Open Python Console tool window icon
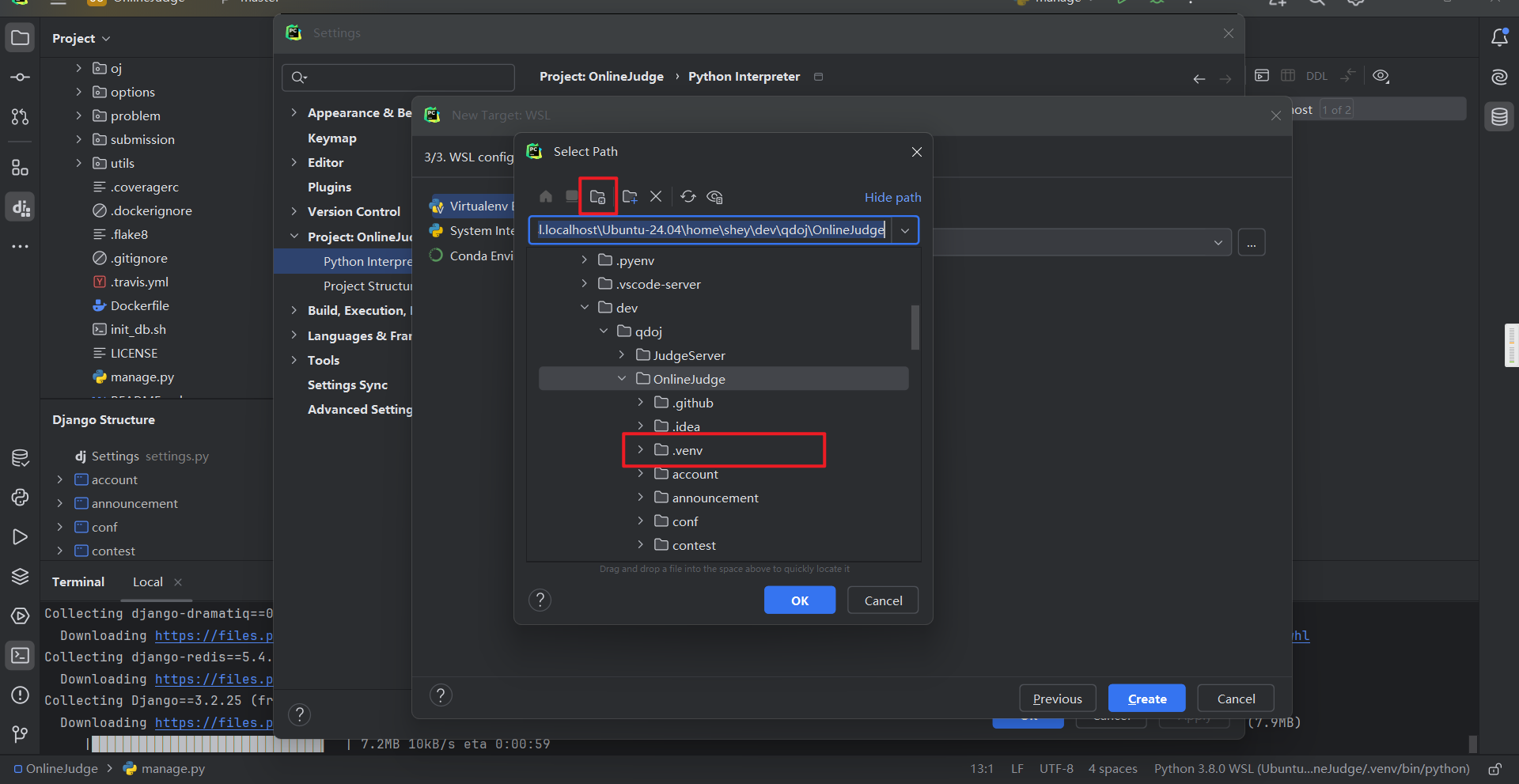This screenshot has height=784, width=1519. (x=21, y=497)
